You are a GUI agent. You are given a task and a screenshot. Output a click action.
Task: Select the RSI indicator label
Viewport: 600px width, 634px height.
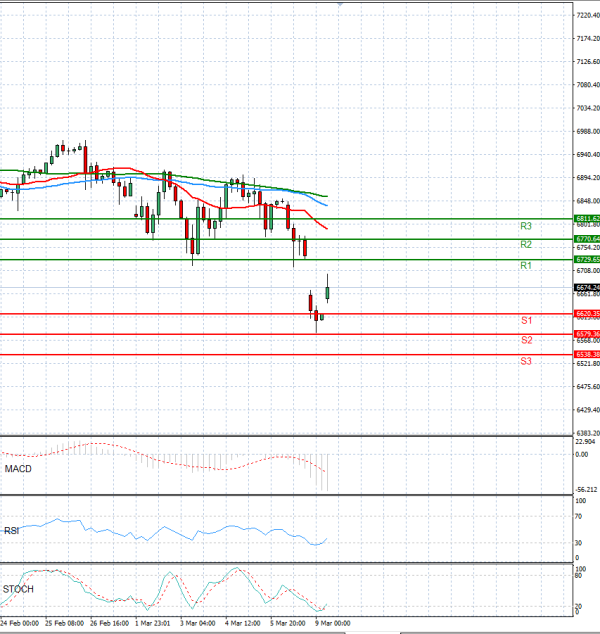(x=13, y=532)
